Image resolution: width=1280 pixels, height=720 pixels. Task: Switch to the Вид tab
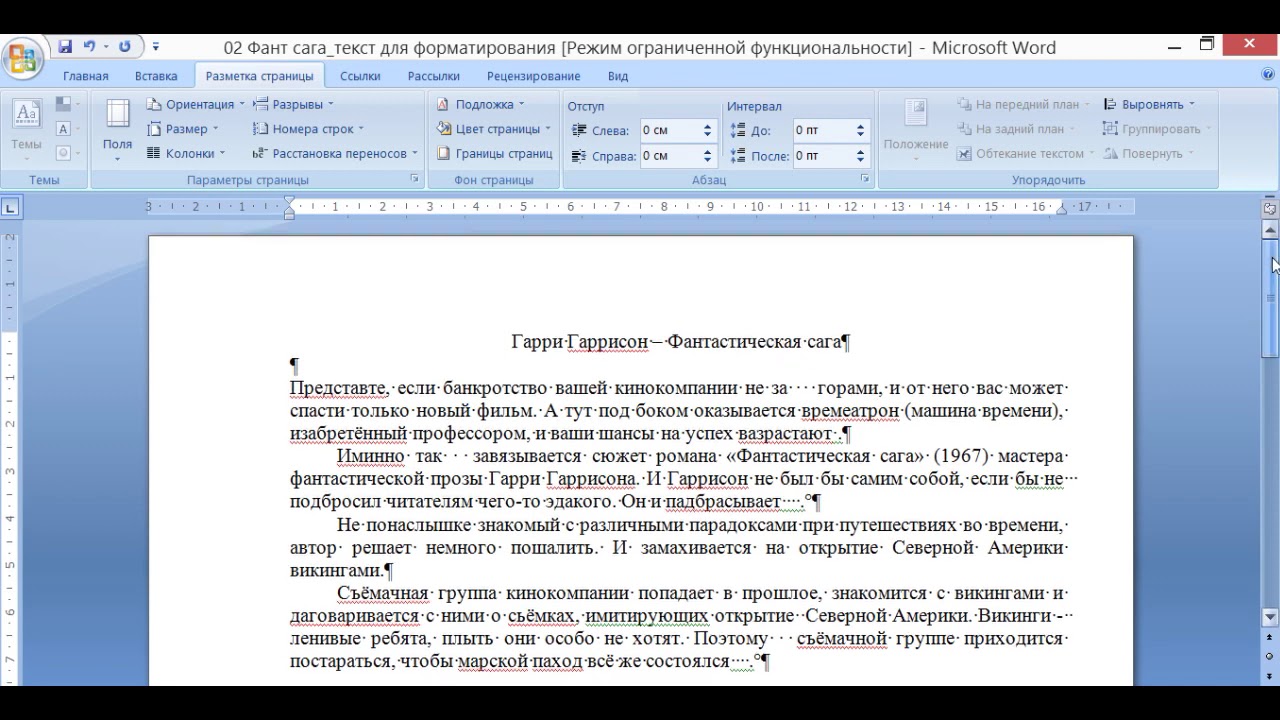618,76
